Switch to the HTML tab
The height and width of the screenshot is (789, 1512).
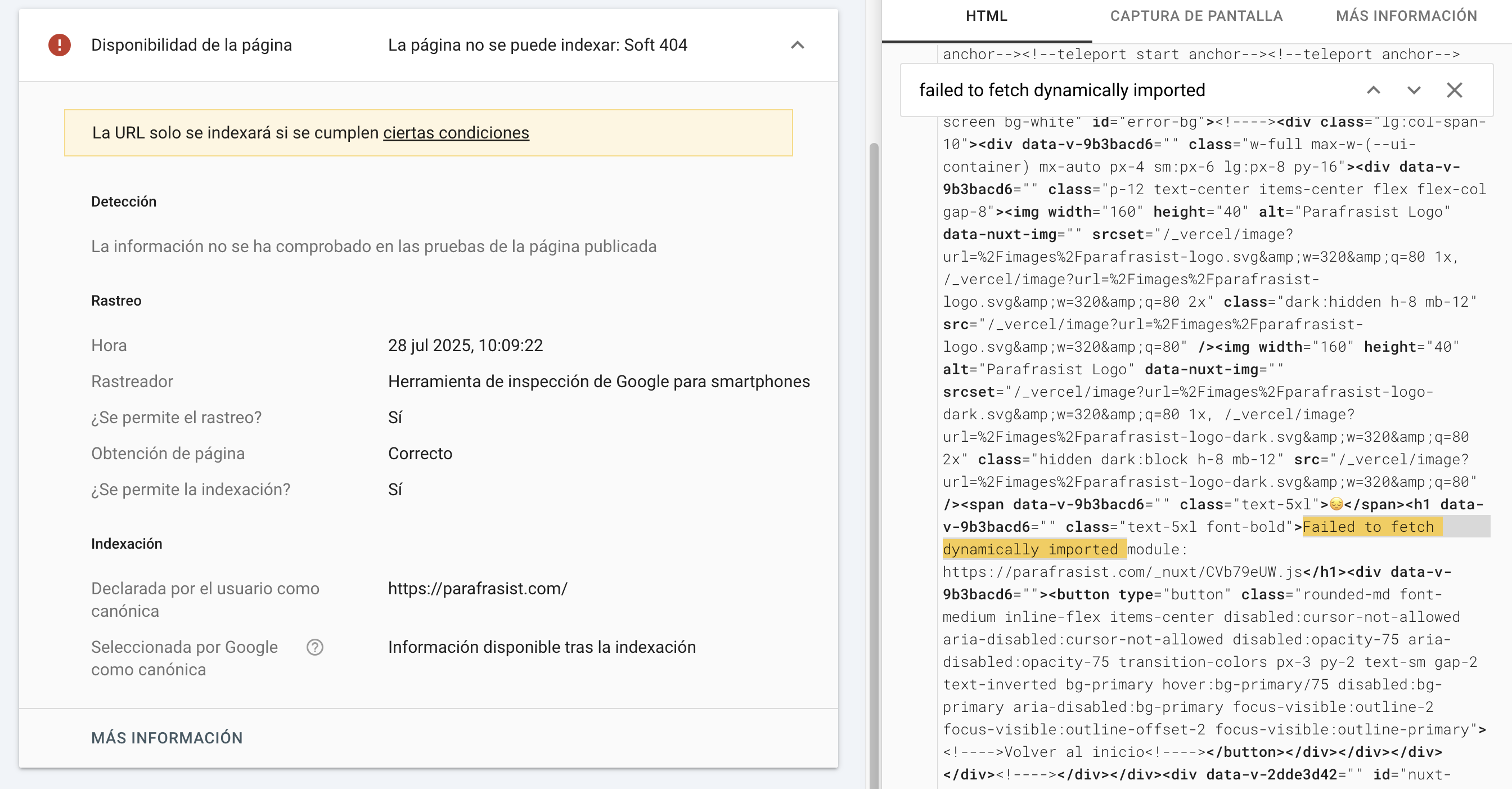pyautogui.click(x=987, y=16)
